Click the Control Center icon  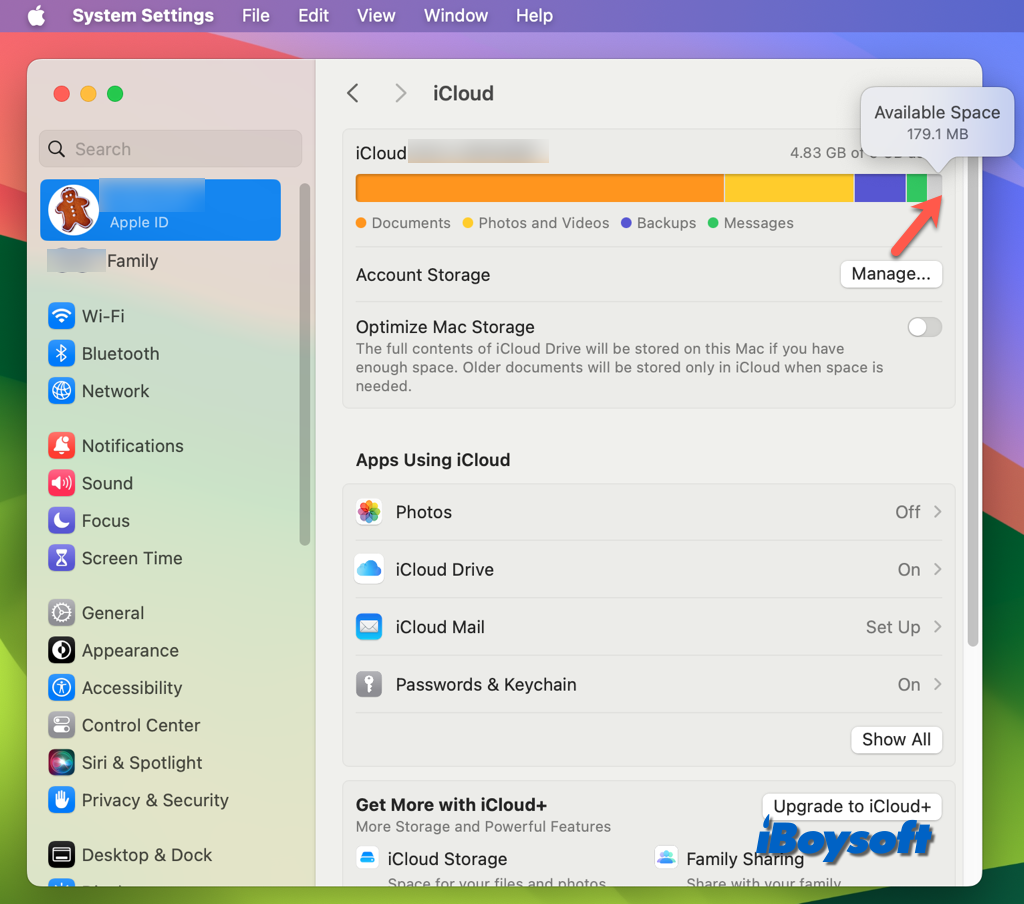(61, 725)
